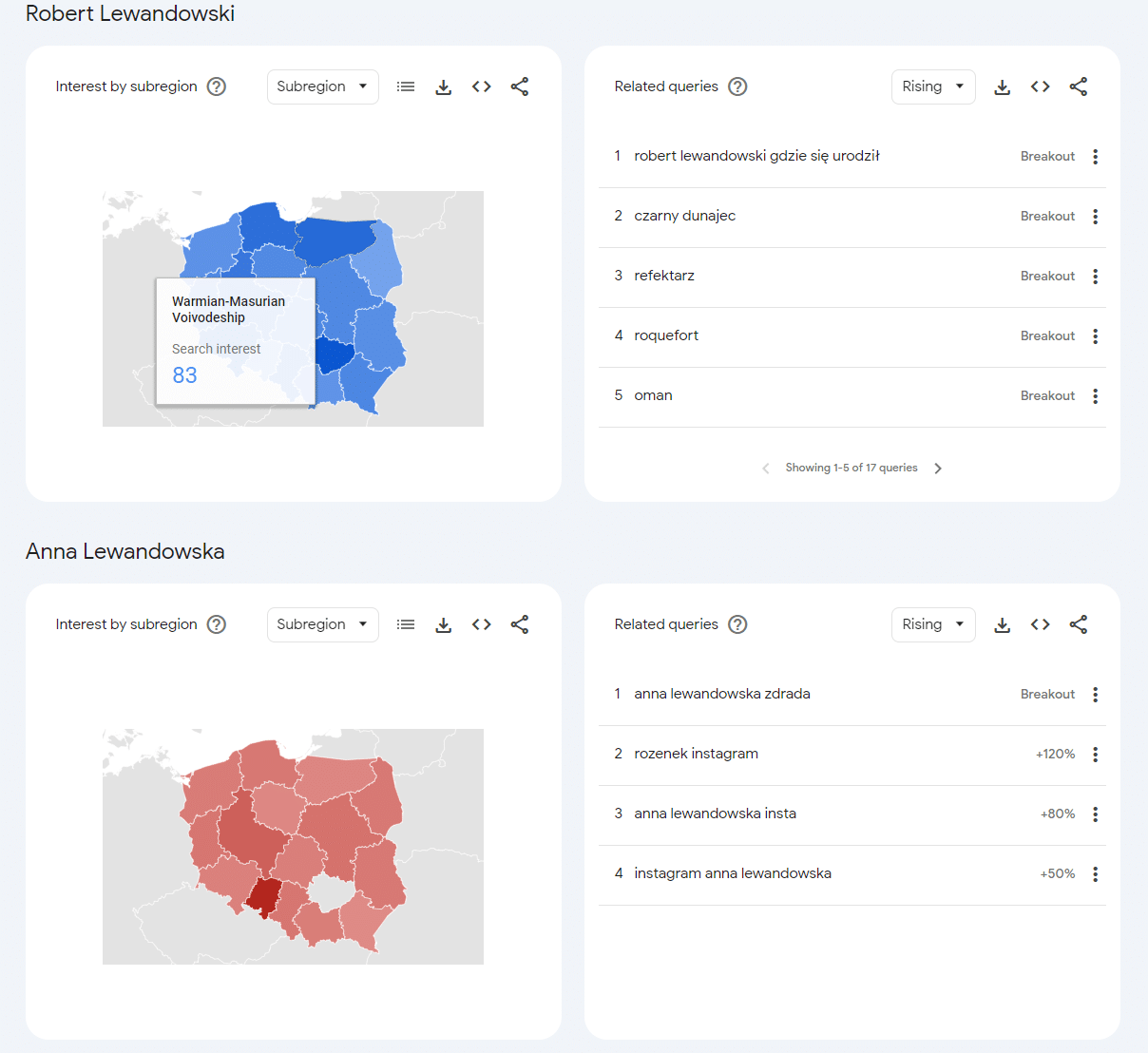Click the Anna Lewandowska section heading
Viewport: 1148px width, 1053px height.
pos(125,551)
